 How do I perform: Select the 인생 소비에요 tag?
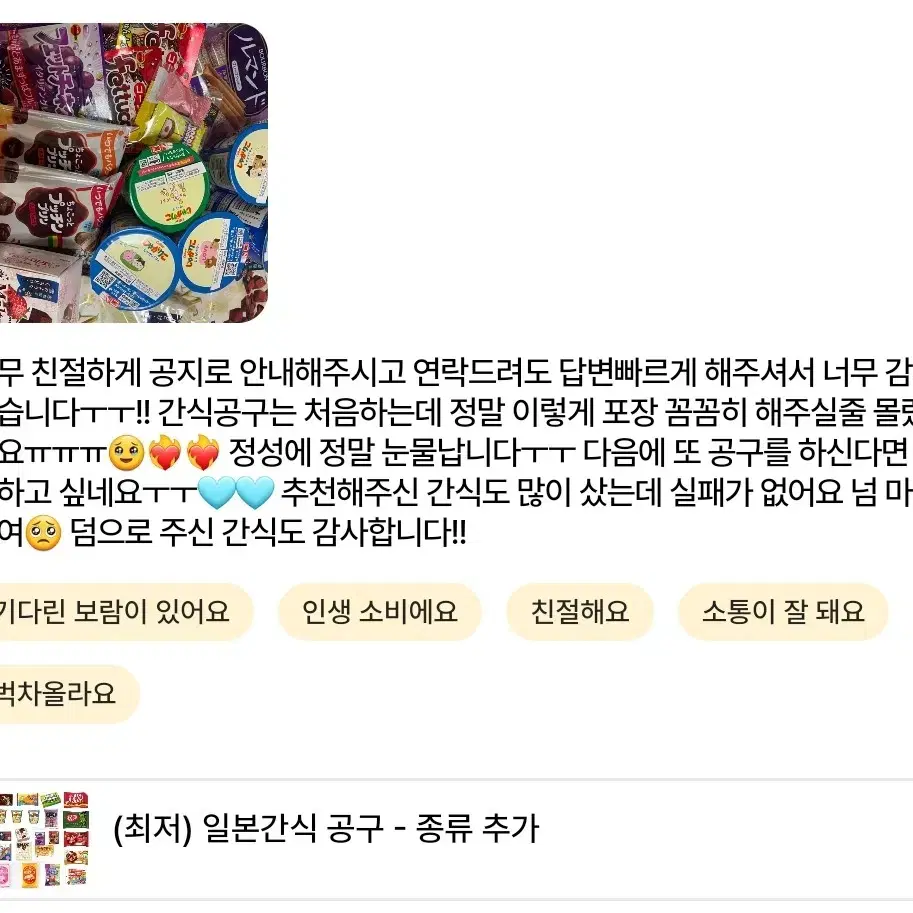380,611
